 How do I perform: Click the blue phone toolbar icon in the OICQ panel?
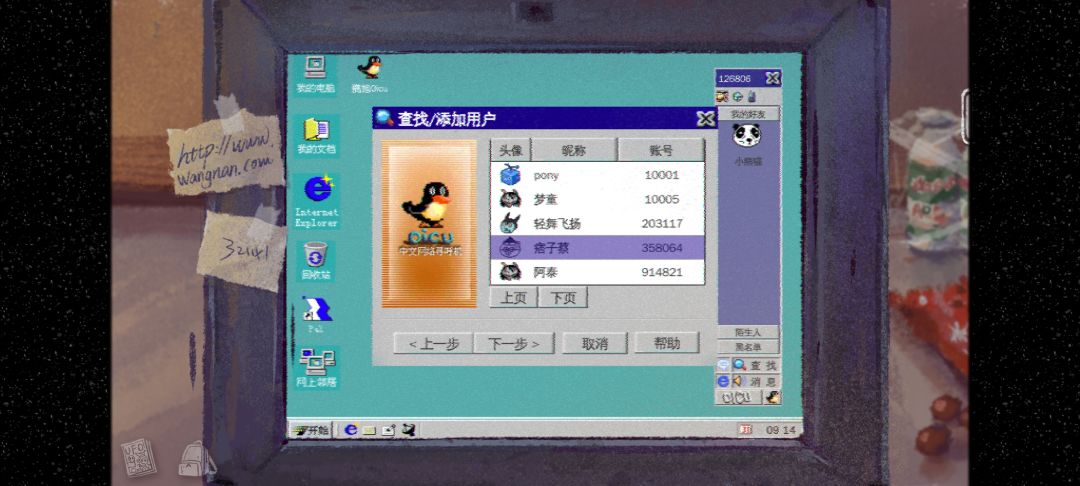[751, 96]
